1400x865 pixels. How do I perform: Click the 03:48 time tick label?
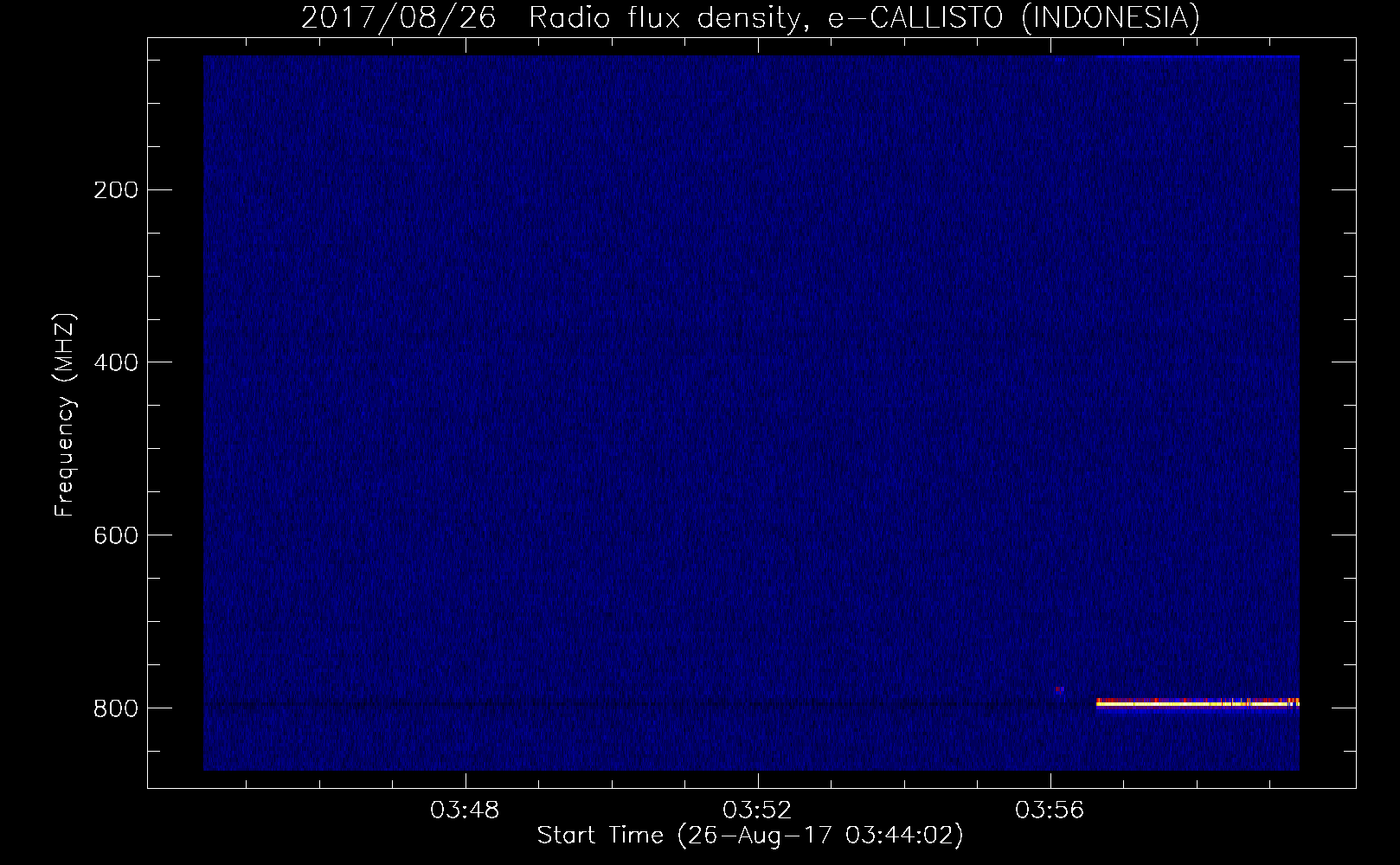(466, 811)
